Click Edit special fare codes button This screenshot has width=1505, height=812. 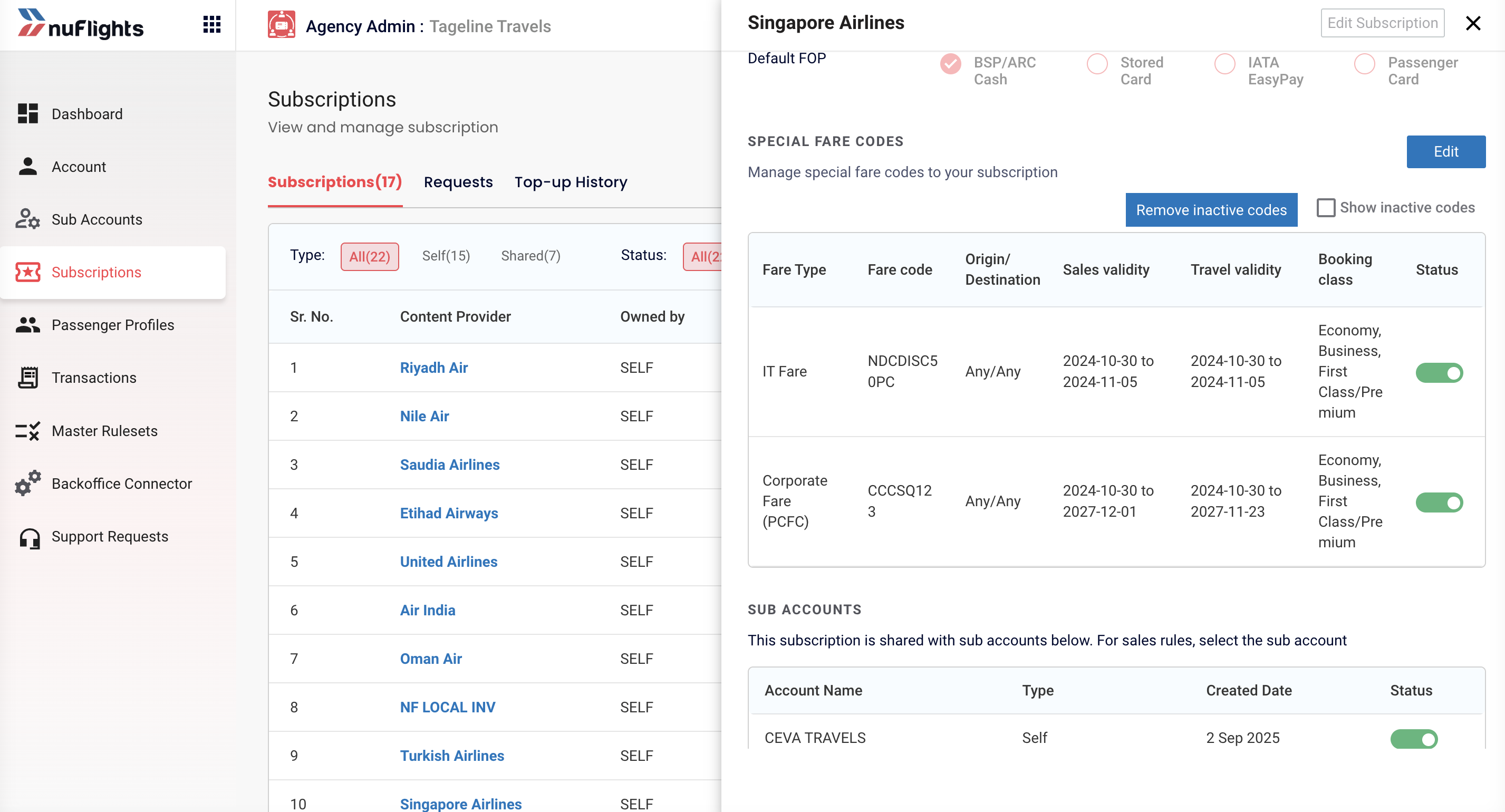(x=1445, y=152)
